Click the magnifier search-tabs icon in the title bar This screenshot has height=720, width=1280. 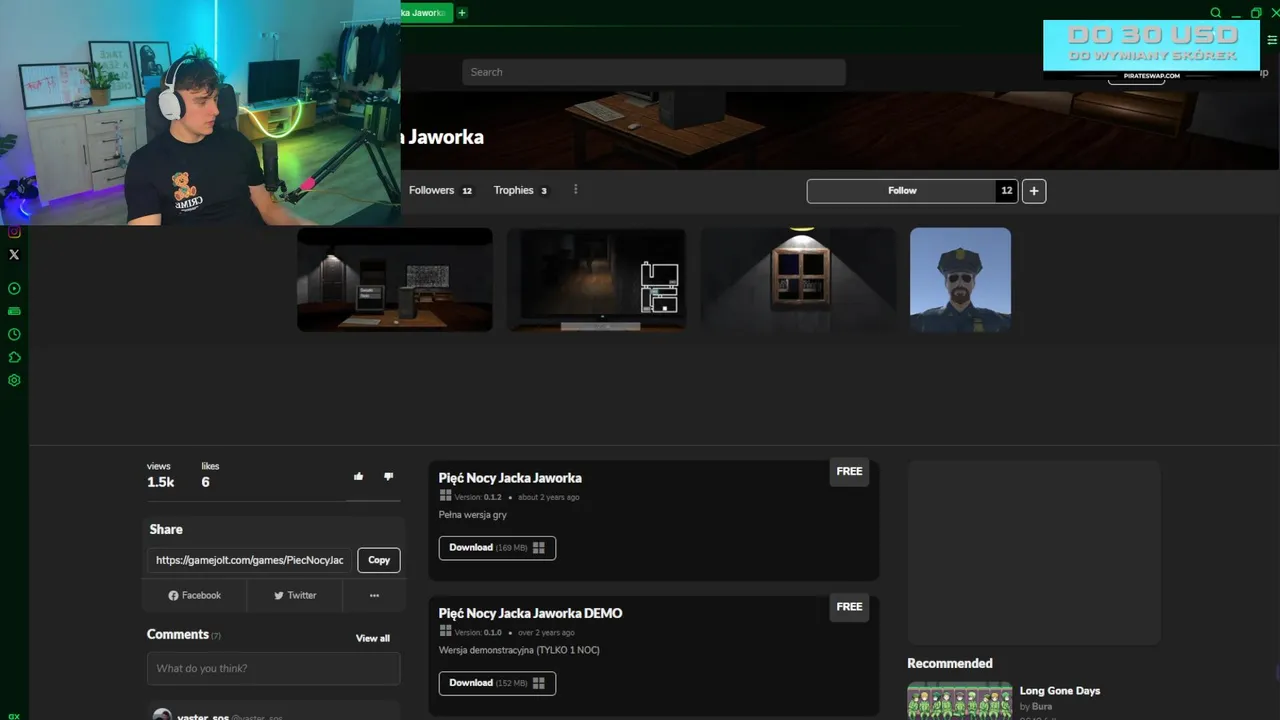click(x=1216, y=13)
